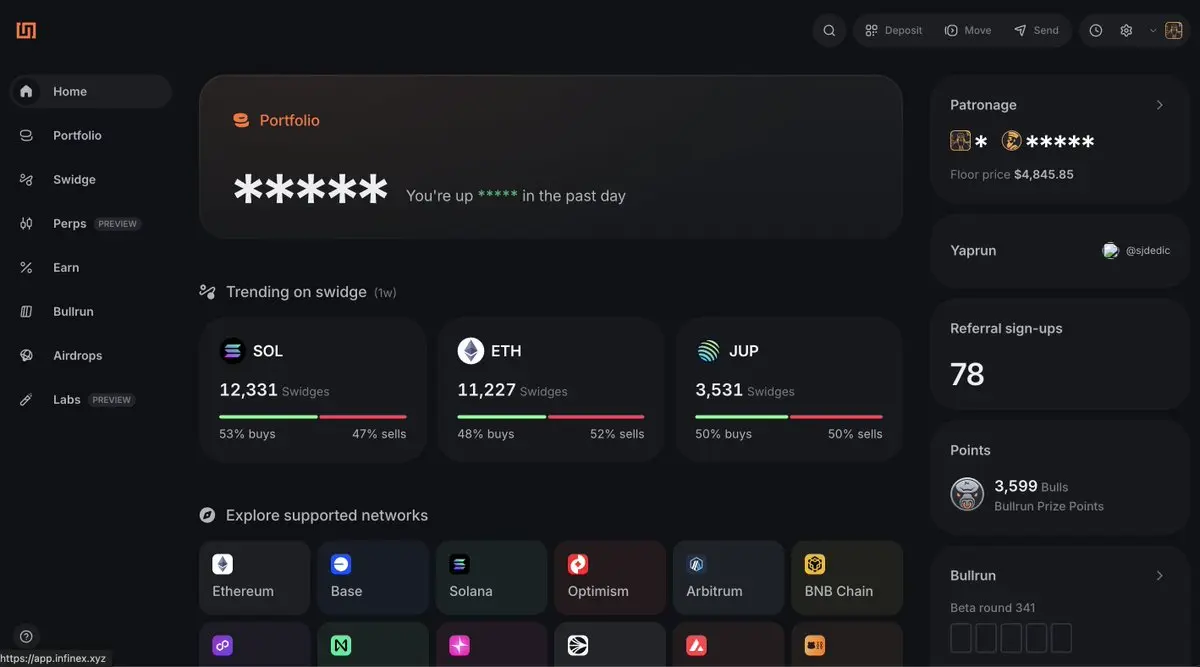Click the white striped circle network icon
1200x667 pixels.
[578, 645]
